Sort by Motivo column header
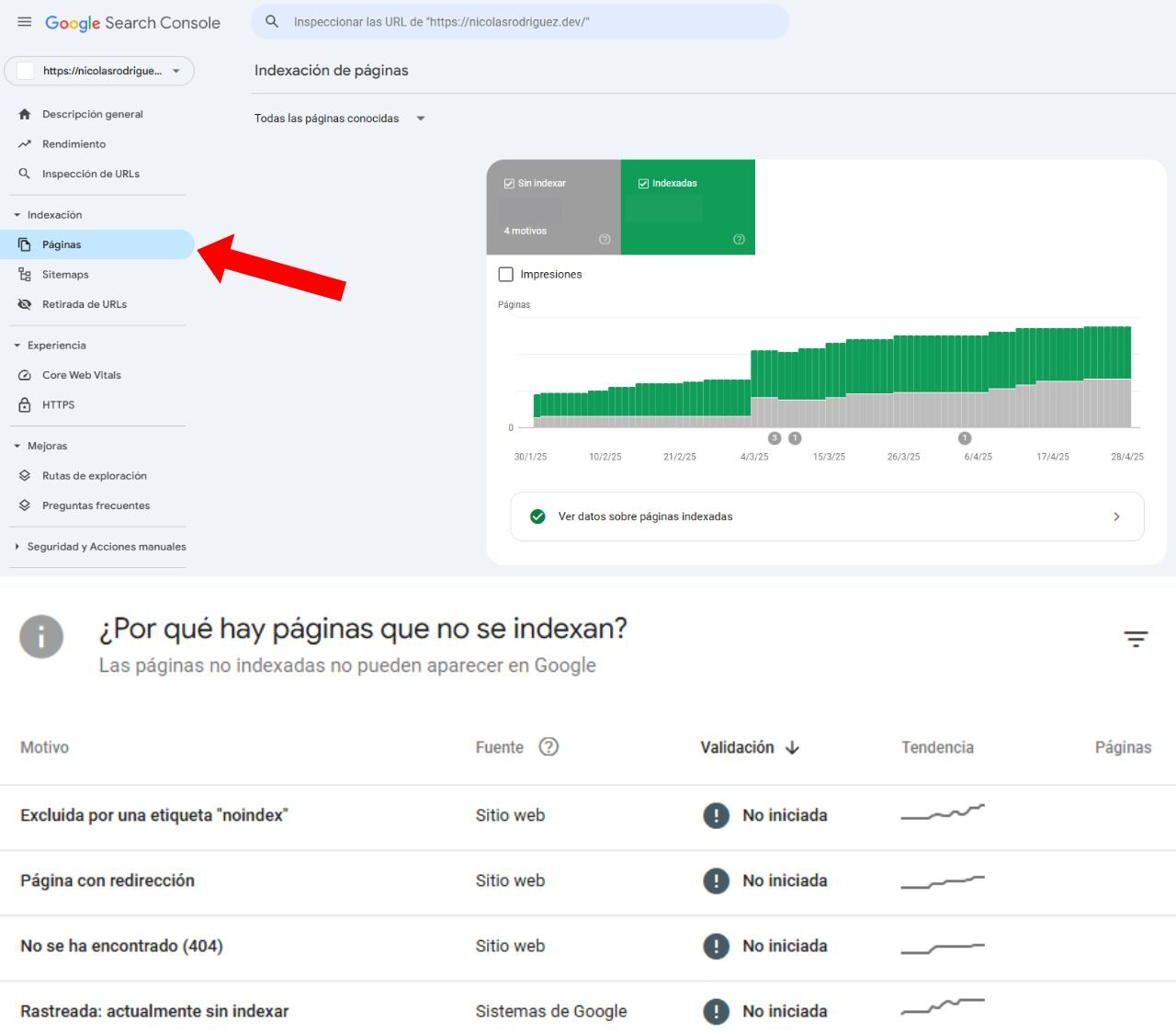The image size is (1176, 1033). coord(45,747)
